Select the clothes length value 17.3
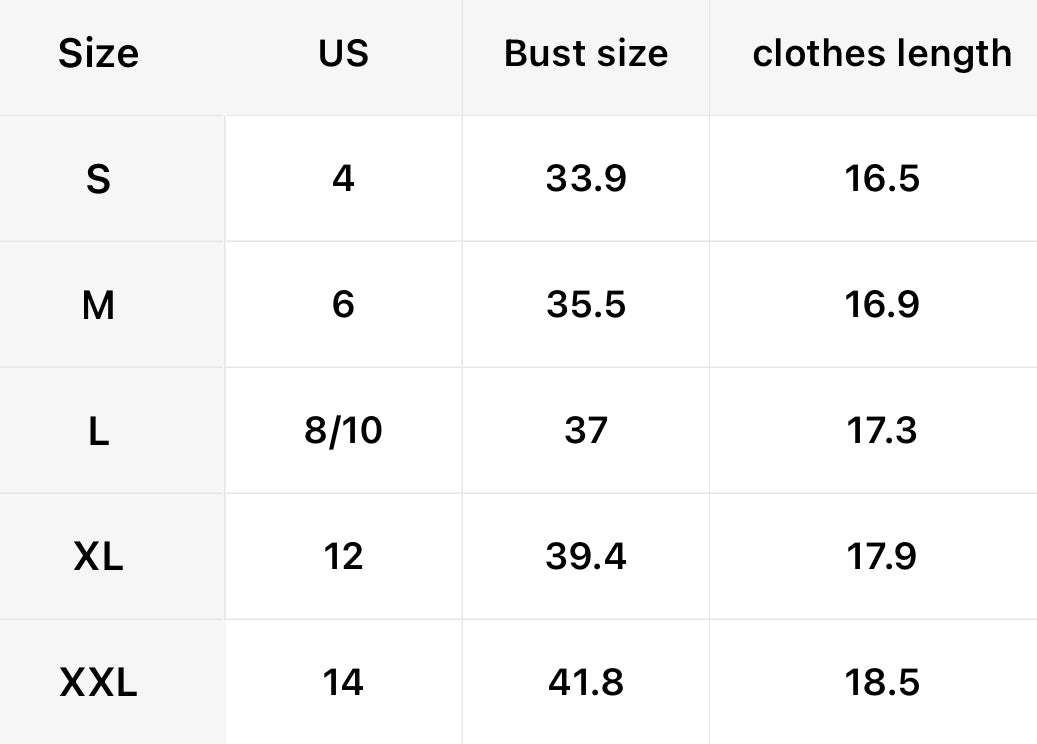The height and width of the screenshot is (744, 1037). coord(881,431)
